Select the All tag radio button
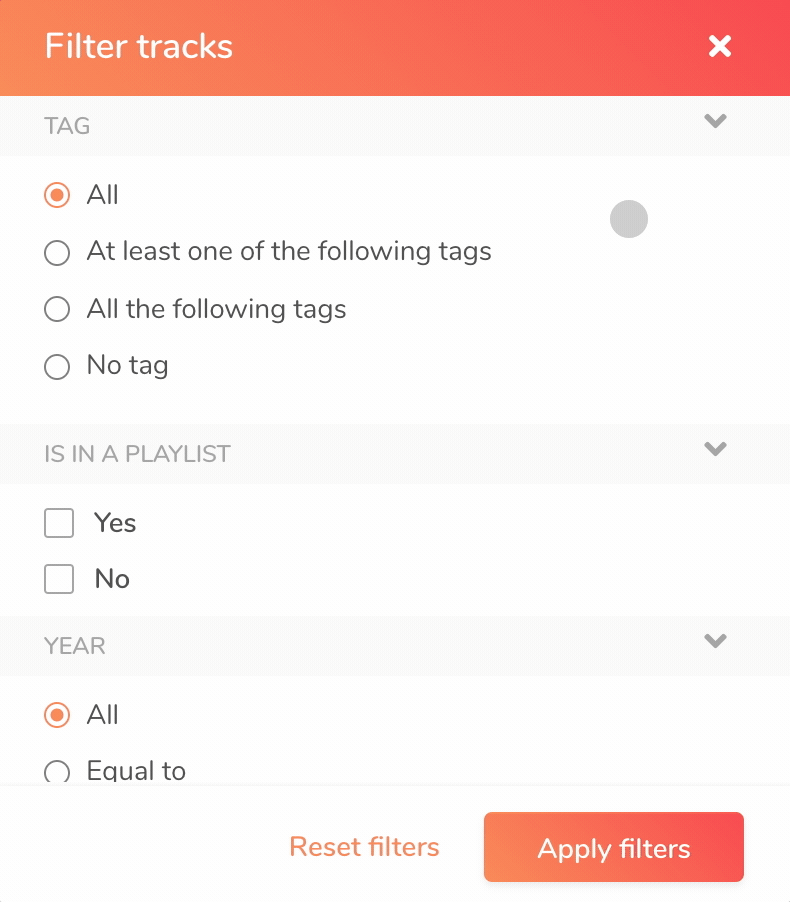This screenshot has height=902, width=790. (57, 195)
